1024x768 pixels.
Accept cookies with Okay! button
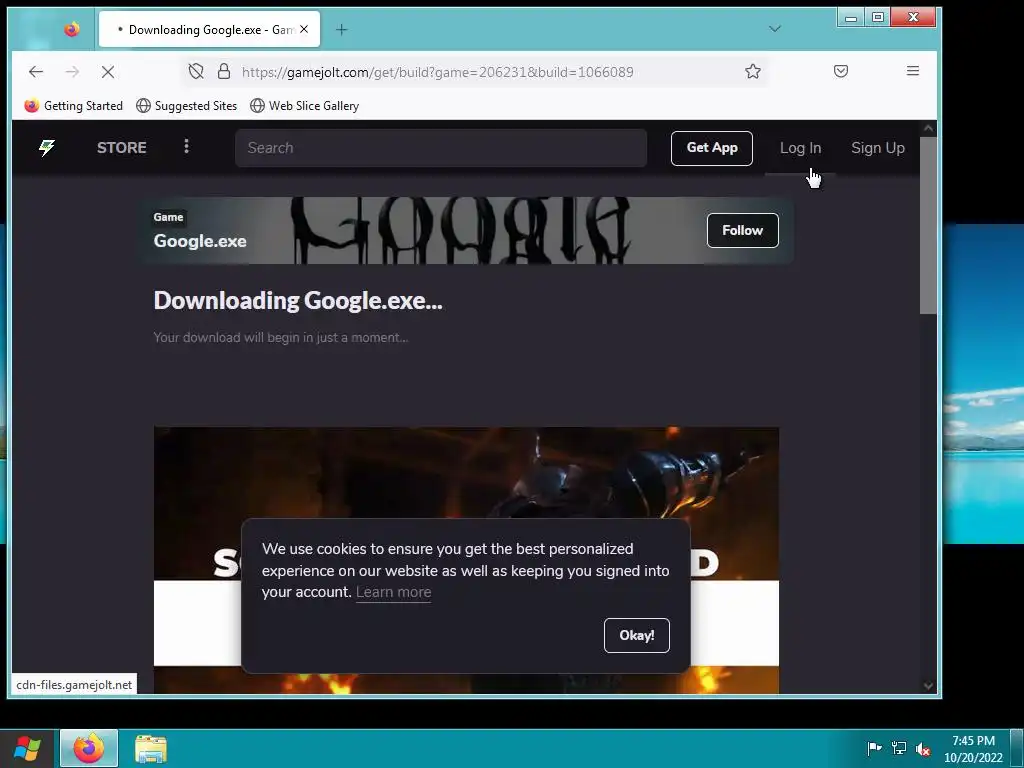click(637, 635)
